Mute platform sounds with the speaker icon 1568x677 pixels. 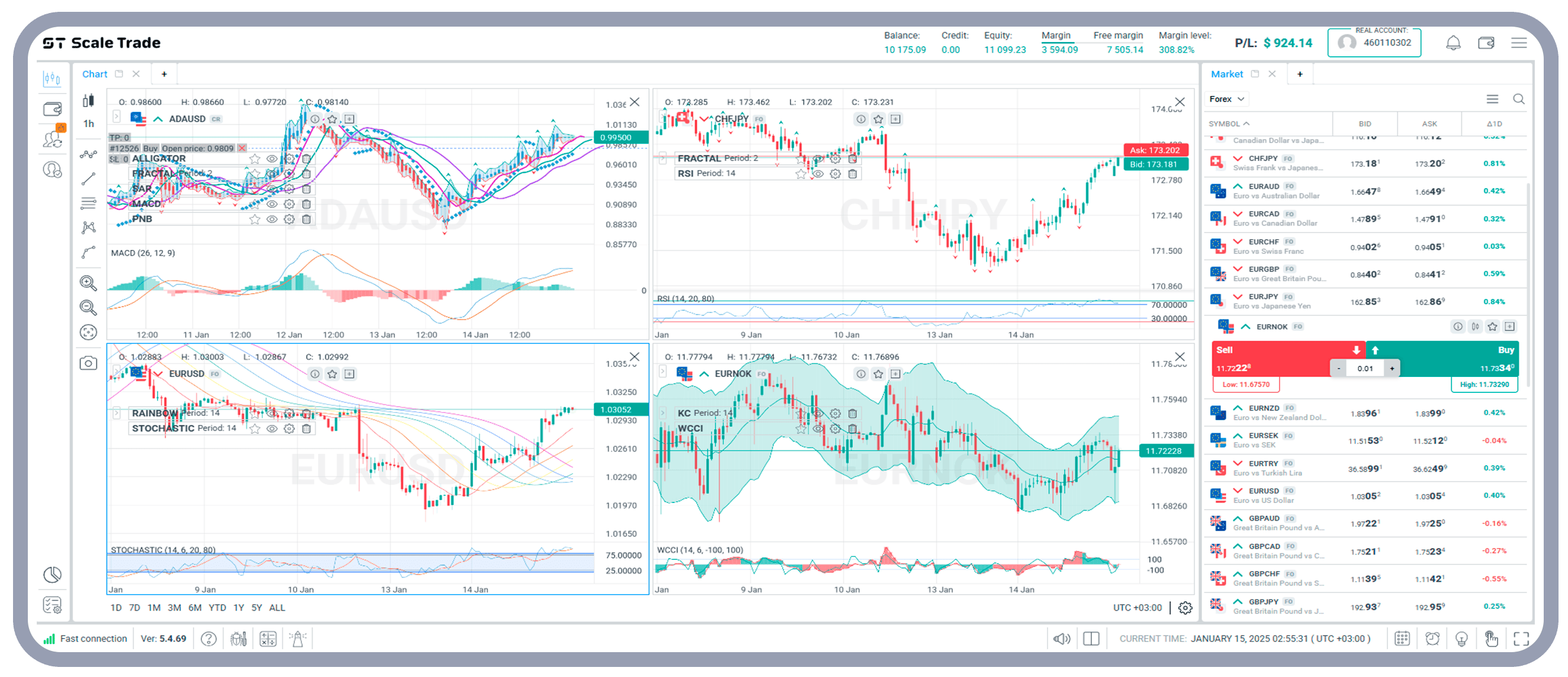(x=1062, y=639)
